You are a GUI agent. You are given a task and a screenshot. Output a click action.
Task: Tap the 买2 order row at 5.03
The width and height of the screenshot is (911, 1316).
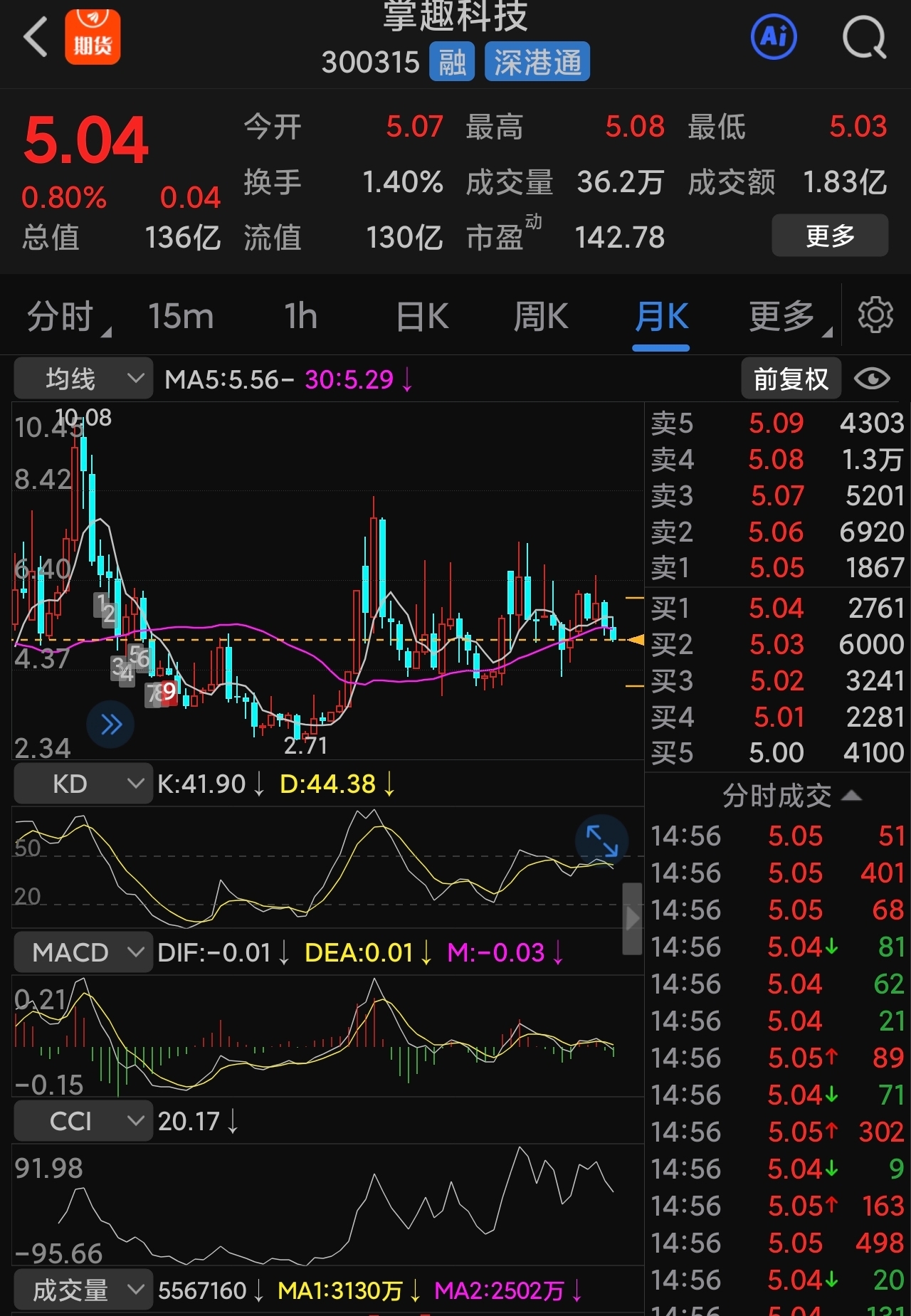(777, 644)
